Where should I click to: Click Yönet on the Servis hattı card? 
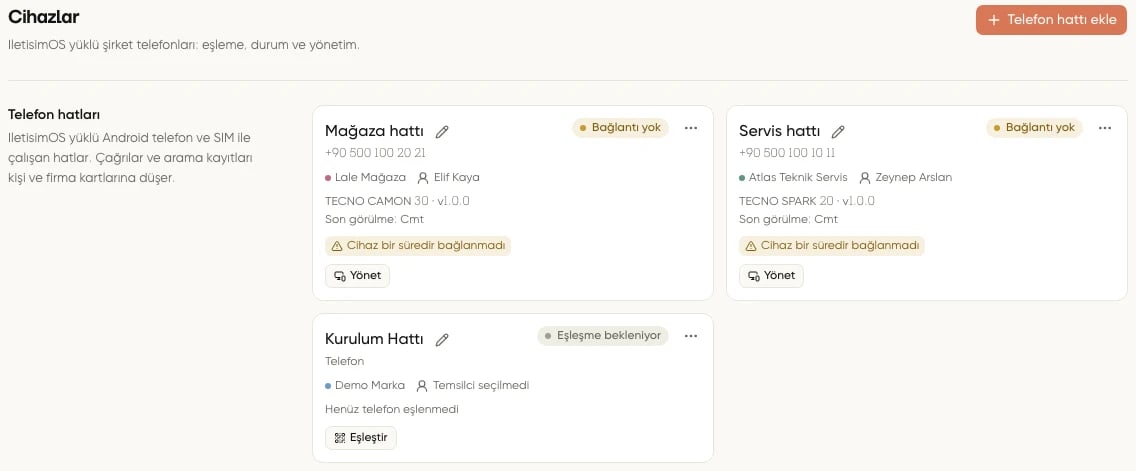[771, 275]
